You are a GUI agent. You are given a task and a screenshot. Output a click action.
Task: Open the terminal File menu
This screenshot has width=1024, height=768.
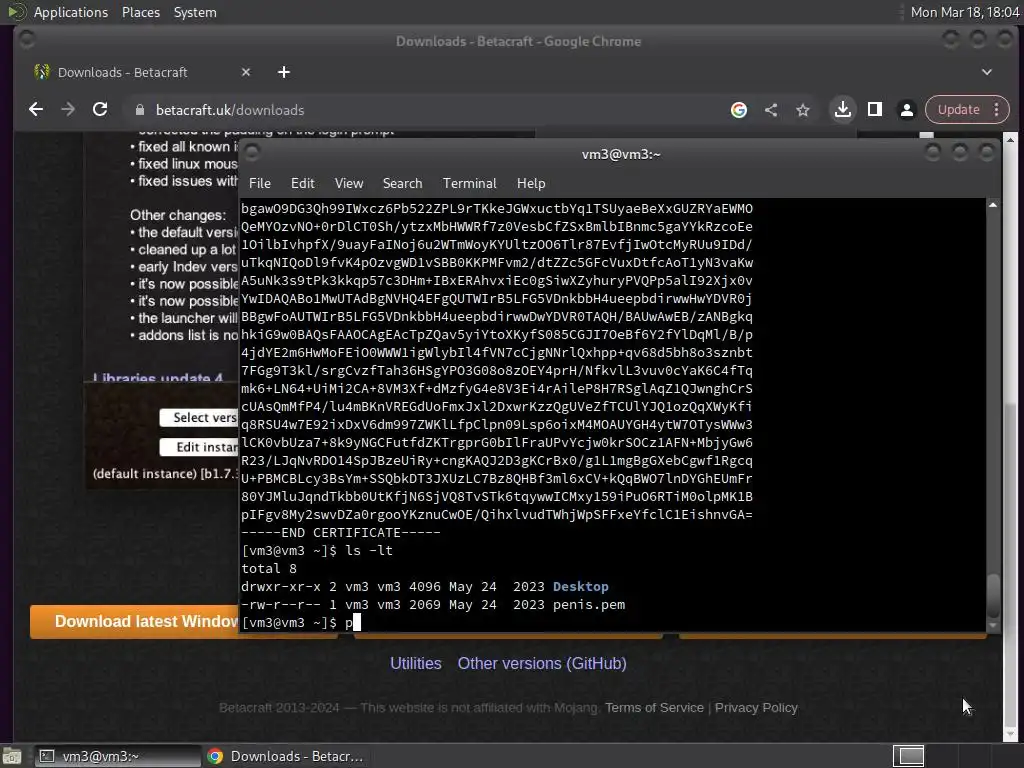[x=259, y=184]
